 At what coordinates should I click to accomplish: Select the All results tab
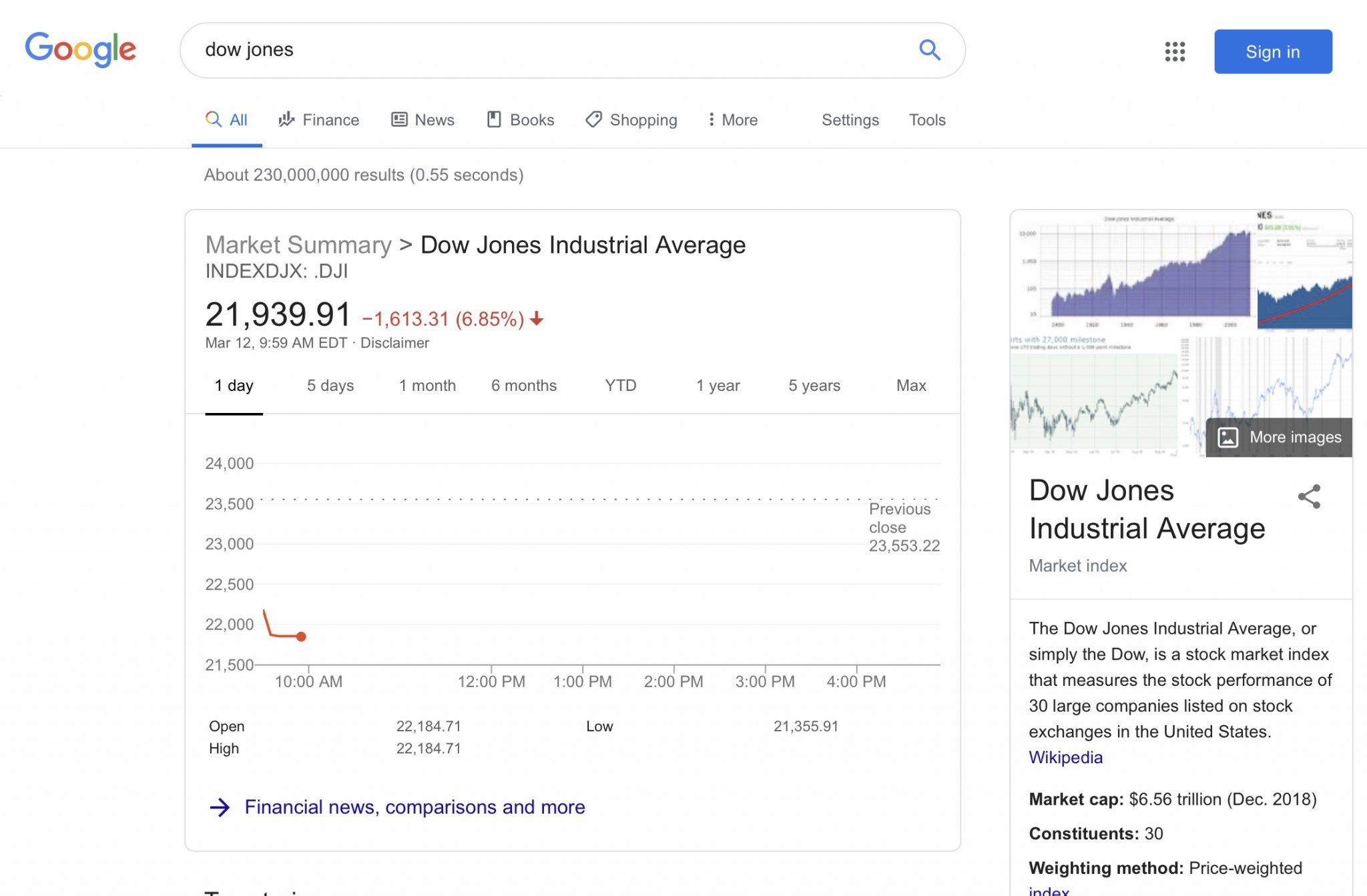[227, 120]
